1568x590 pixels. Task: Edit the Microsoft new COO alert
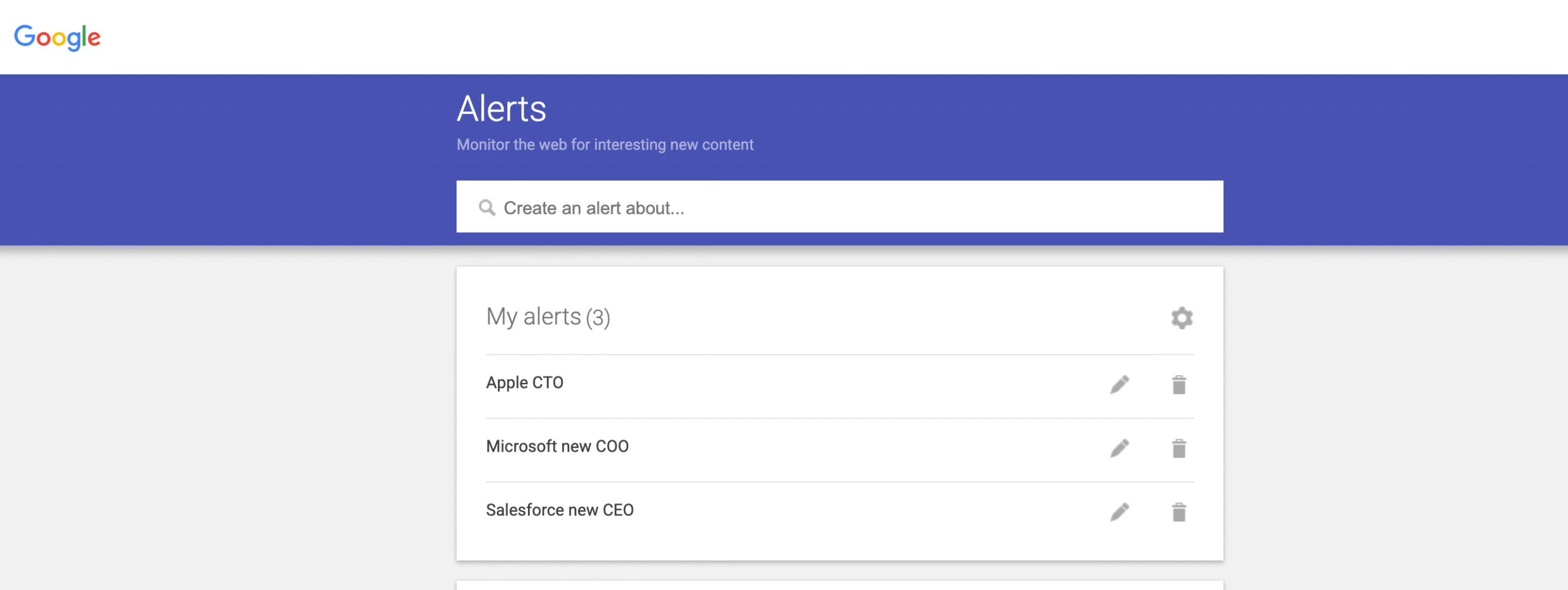pyautogui.click(x=1120, y=448)
